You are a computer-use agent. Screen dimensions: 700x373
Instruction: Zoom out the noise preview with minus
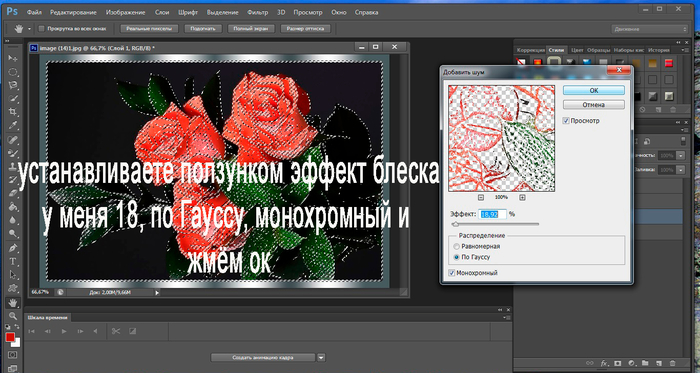481,197
